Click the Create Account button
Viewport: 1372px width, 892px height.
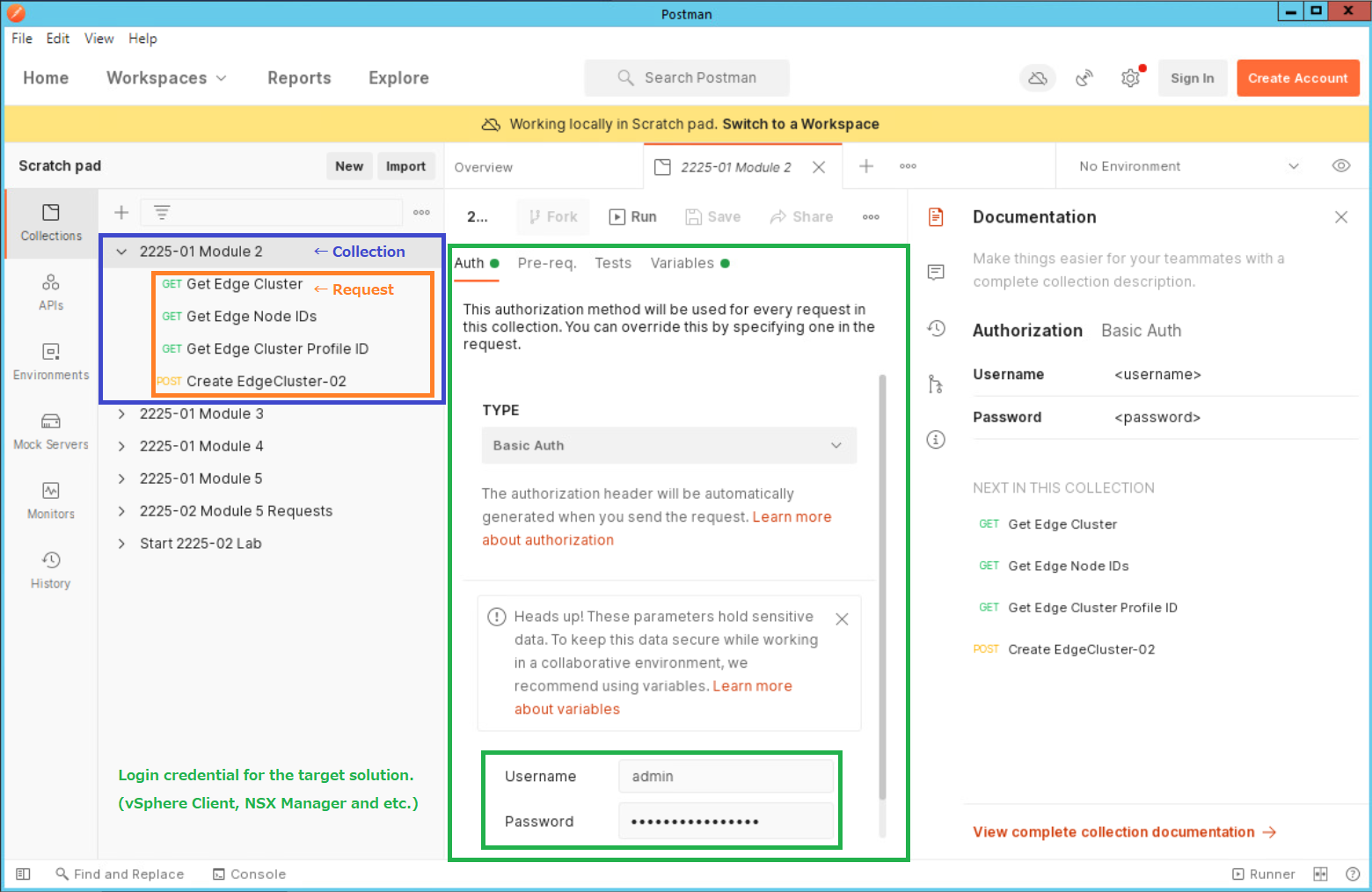1298,77
